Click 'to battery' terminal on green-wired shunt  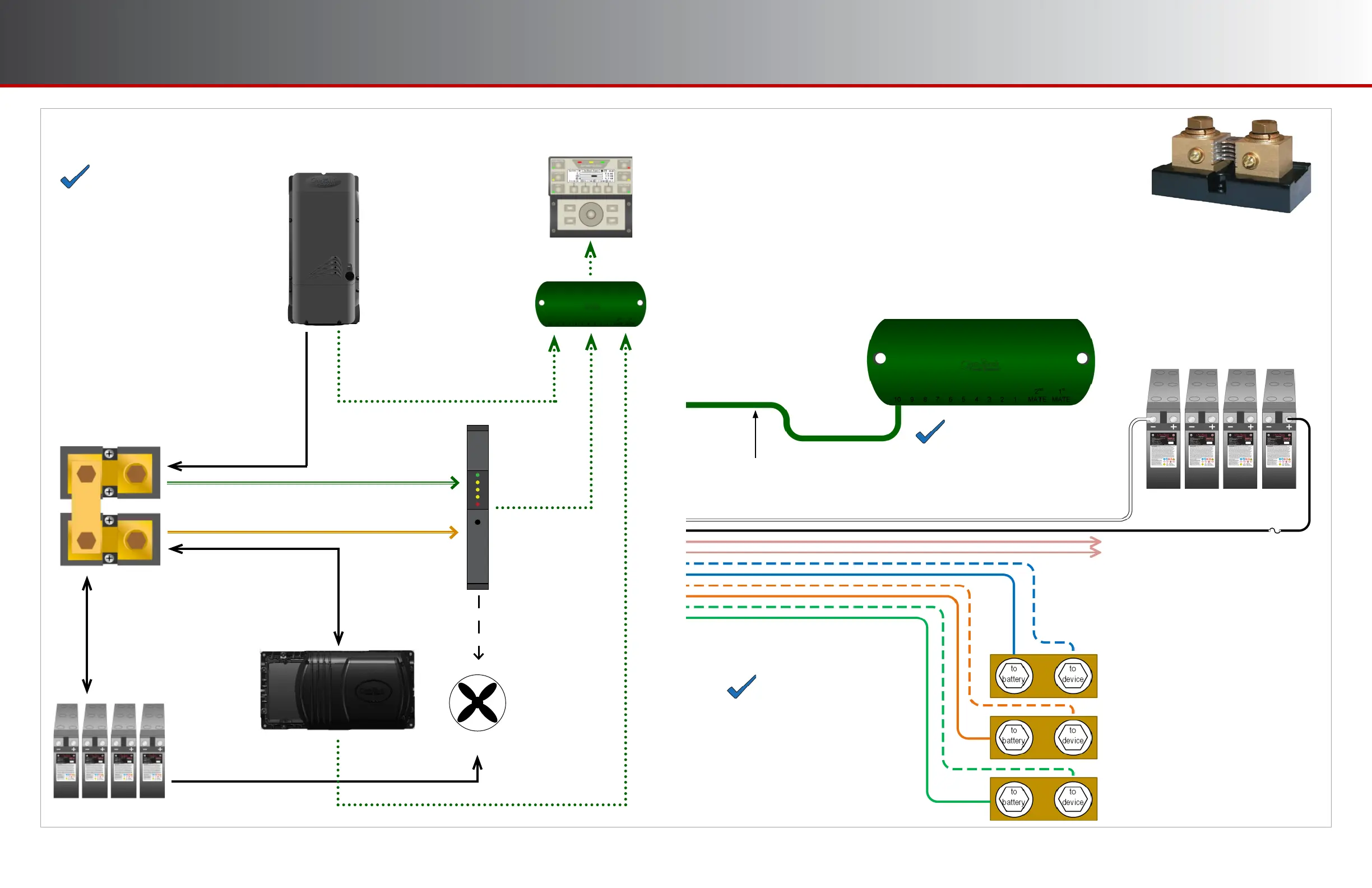(x=1013, y=799)
